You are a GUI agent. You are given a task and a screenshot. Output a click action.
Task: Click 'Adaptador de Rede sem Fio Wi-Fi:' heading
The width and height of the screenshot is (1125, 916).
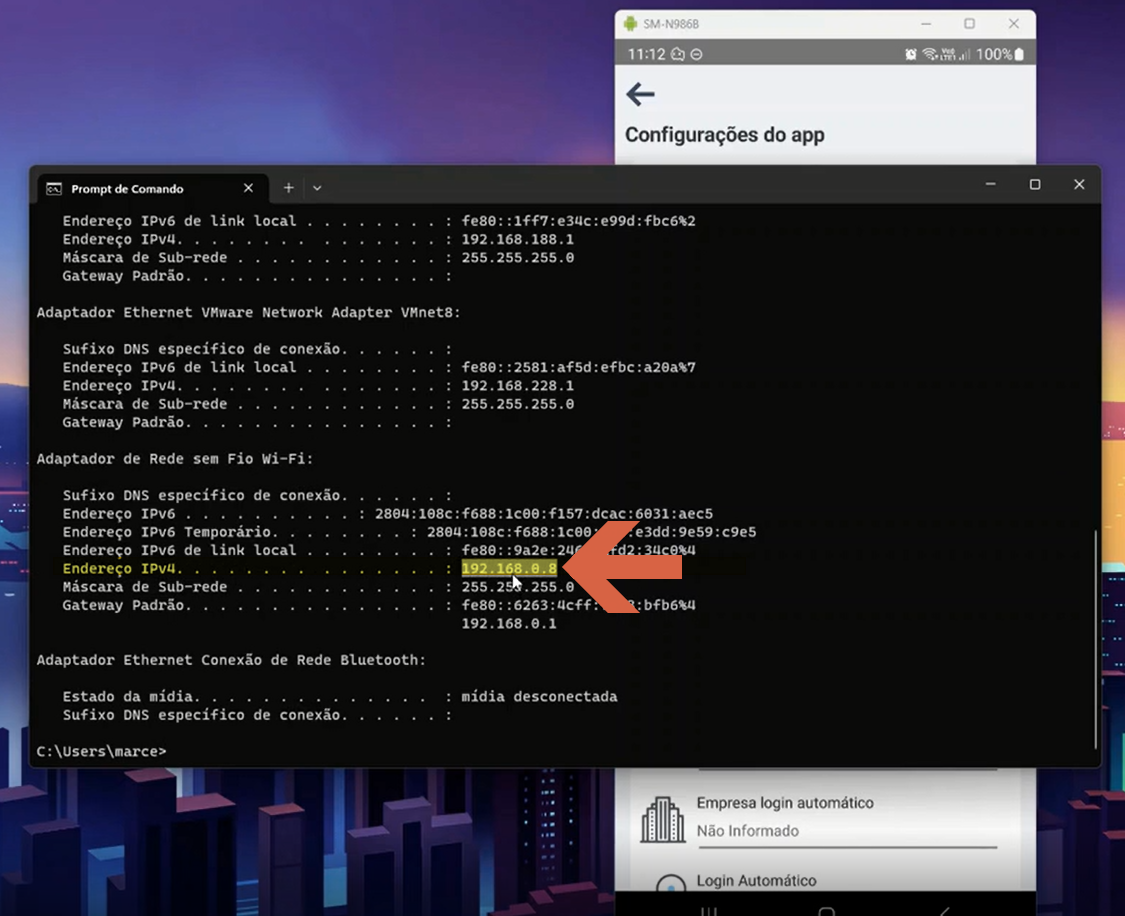(175, 458)
